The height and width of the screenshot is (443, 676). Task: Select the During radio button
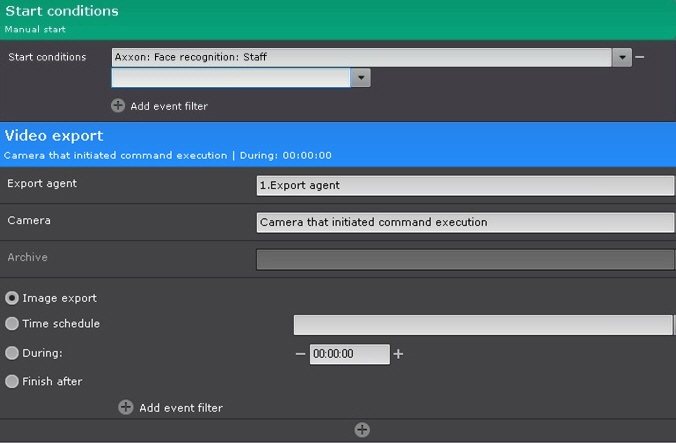pyautogui.click(x=12, y=353)
